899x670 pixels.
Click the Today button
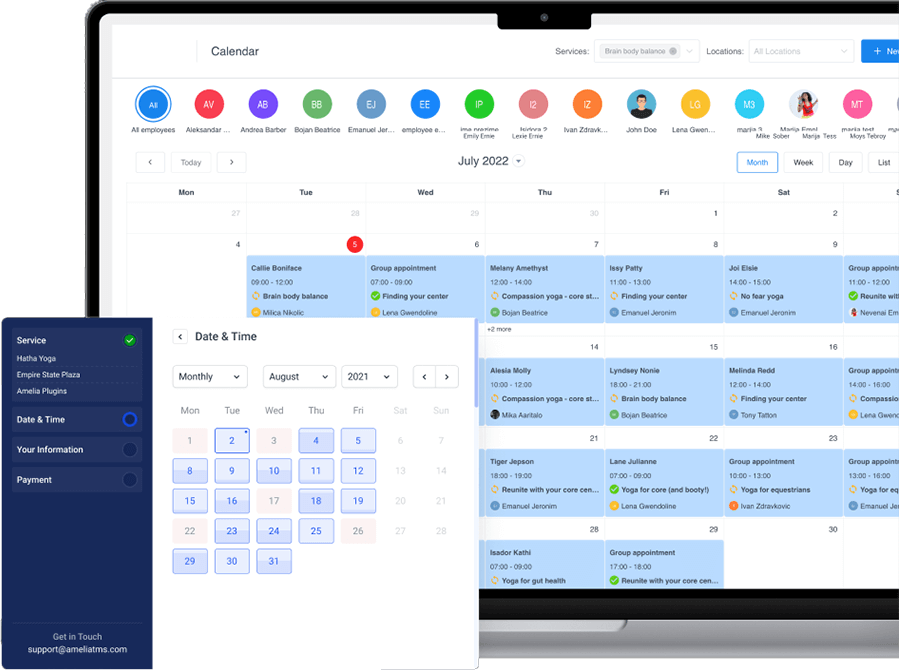coord(191,162)
